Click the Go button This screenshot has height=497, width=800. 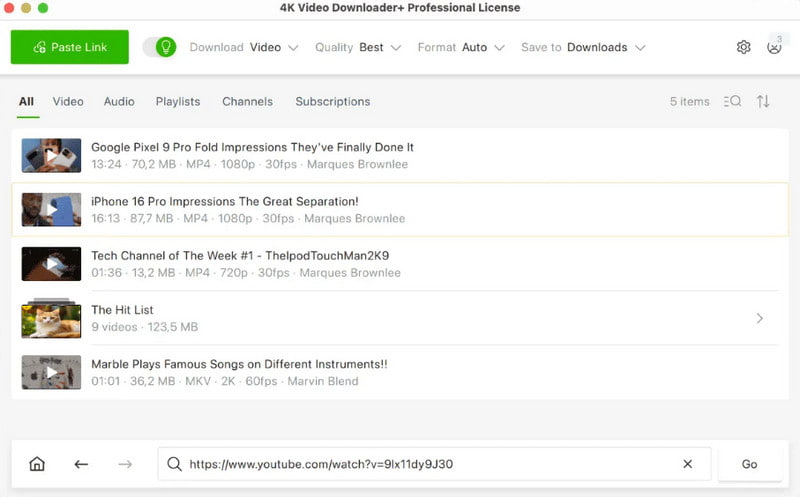[x=749, y=464]
